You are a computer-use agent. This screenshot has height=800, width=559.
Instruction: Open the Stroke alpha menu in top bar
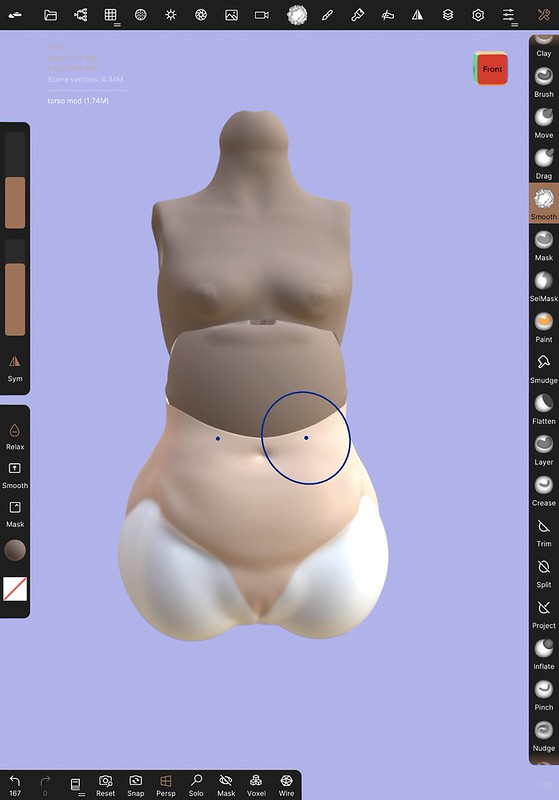pyautogui.click(x=297, y=15)
